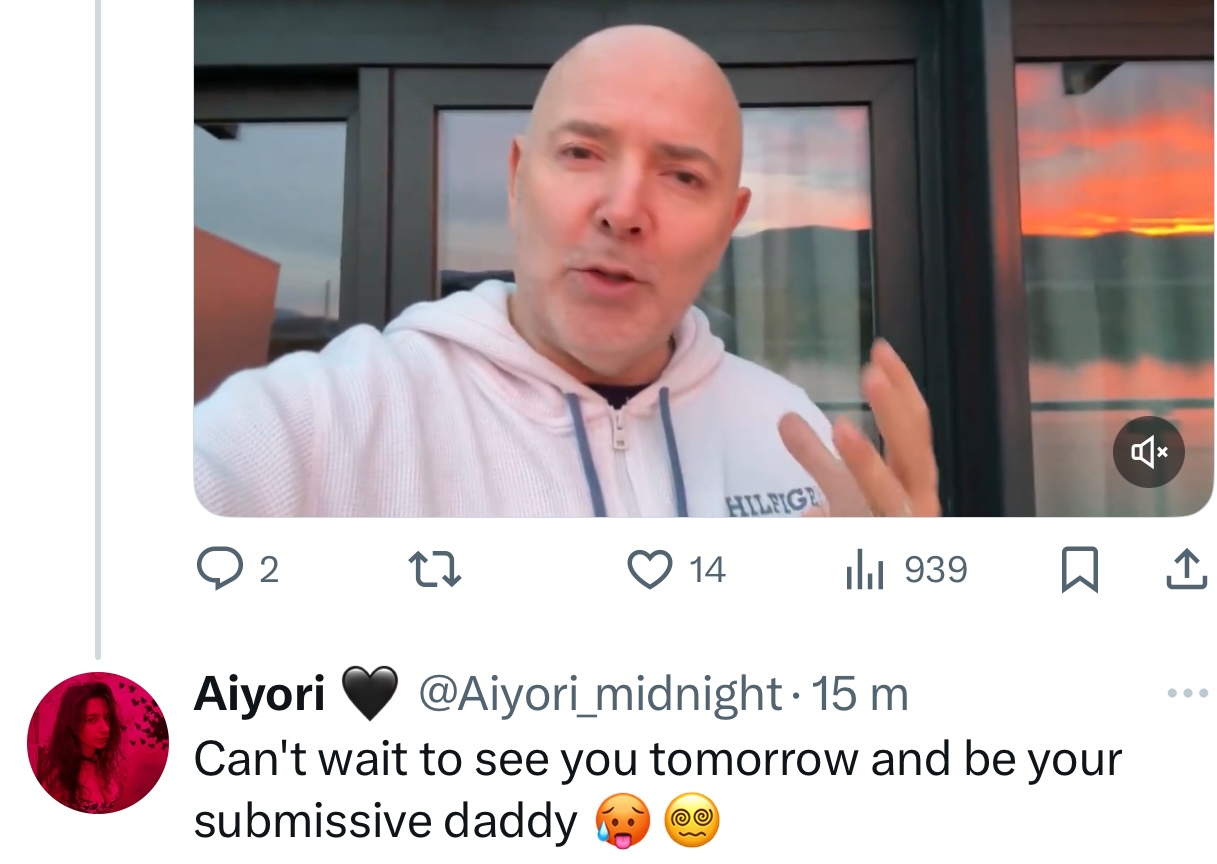Click the 15 m timestamp on reply
The width and height of the screenshot is (1217, 864).
(859, 694)
